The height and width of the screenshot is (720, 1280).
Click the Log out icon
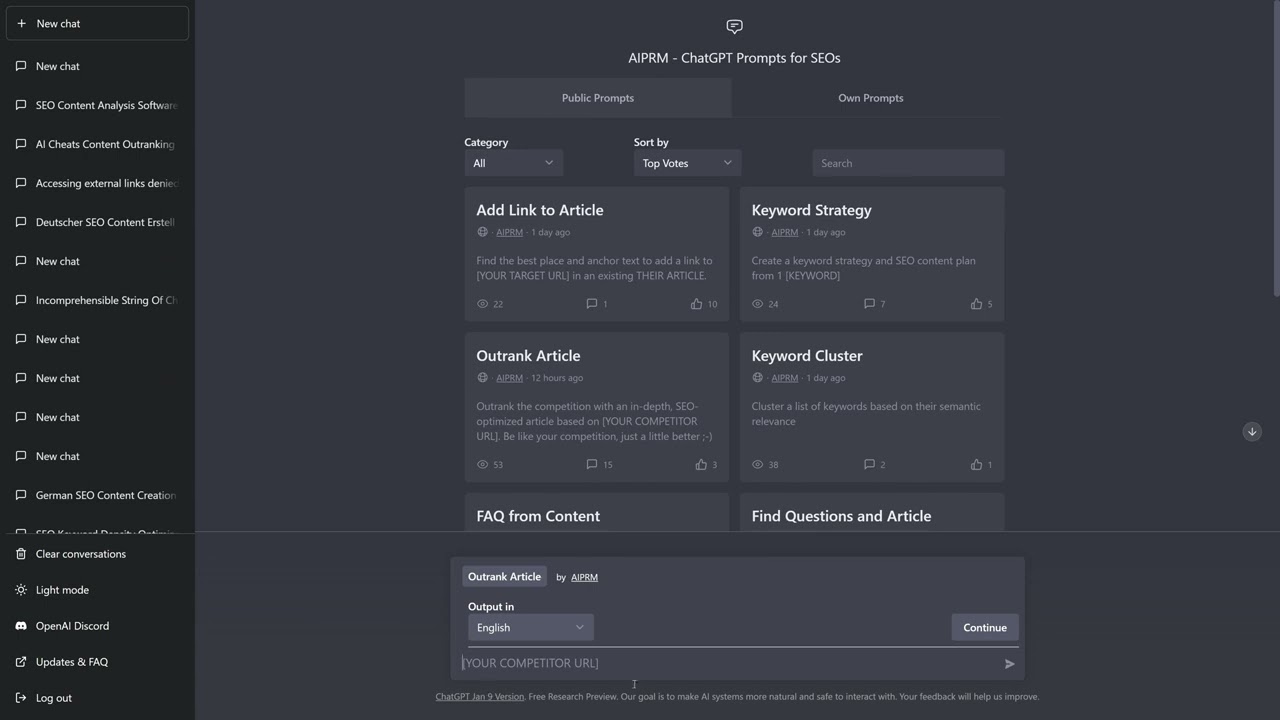pos(20,697)
